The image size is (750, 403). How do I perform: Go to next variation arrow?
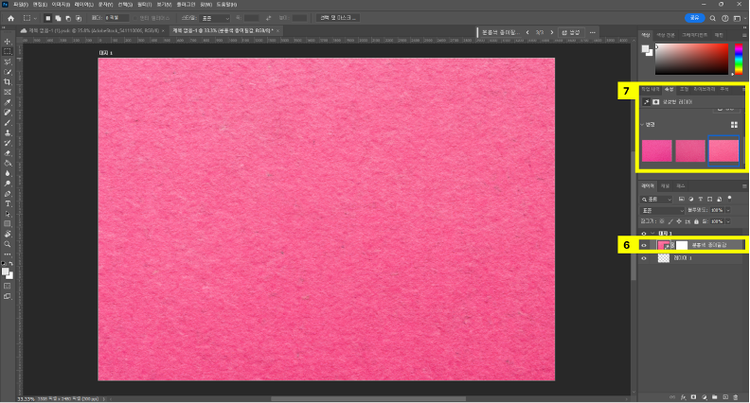[x=551, y=33]
